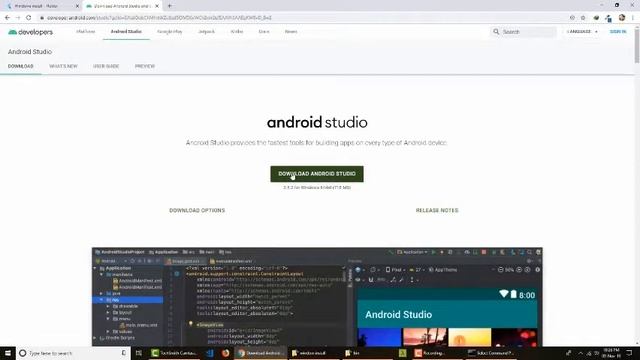Click the page vertical scrollbar thumb
The image size is (640, 360).
(x=637, y=45)
